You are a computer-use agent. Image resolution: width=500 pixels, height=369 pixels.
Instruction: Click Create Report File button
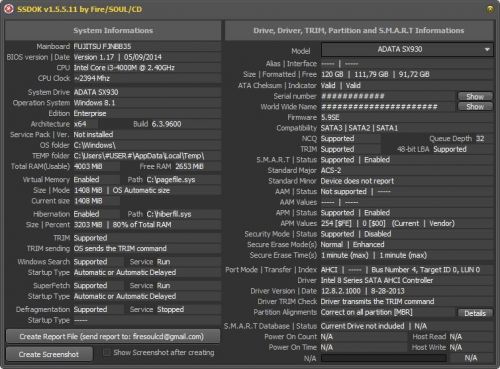113,337
